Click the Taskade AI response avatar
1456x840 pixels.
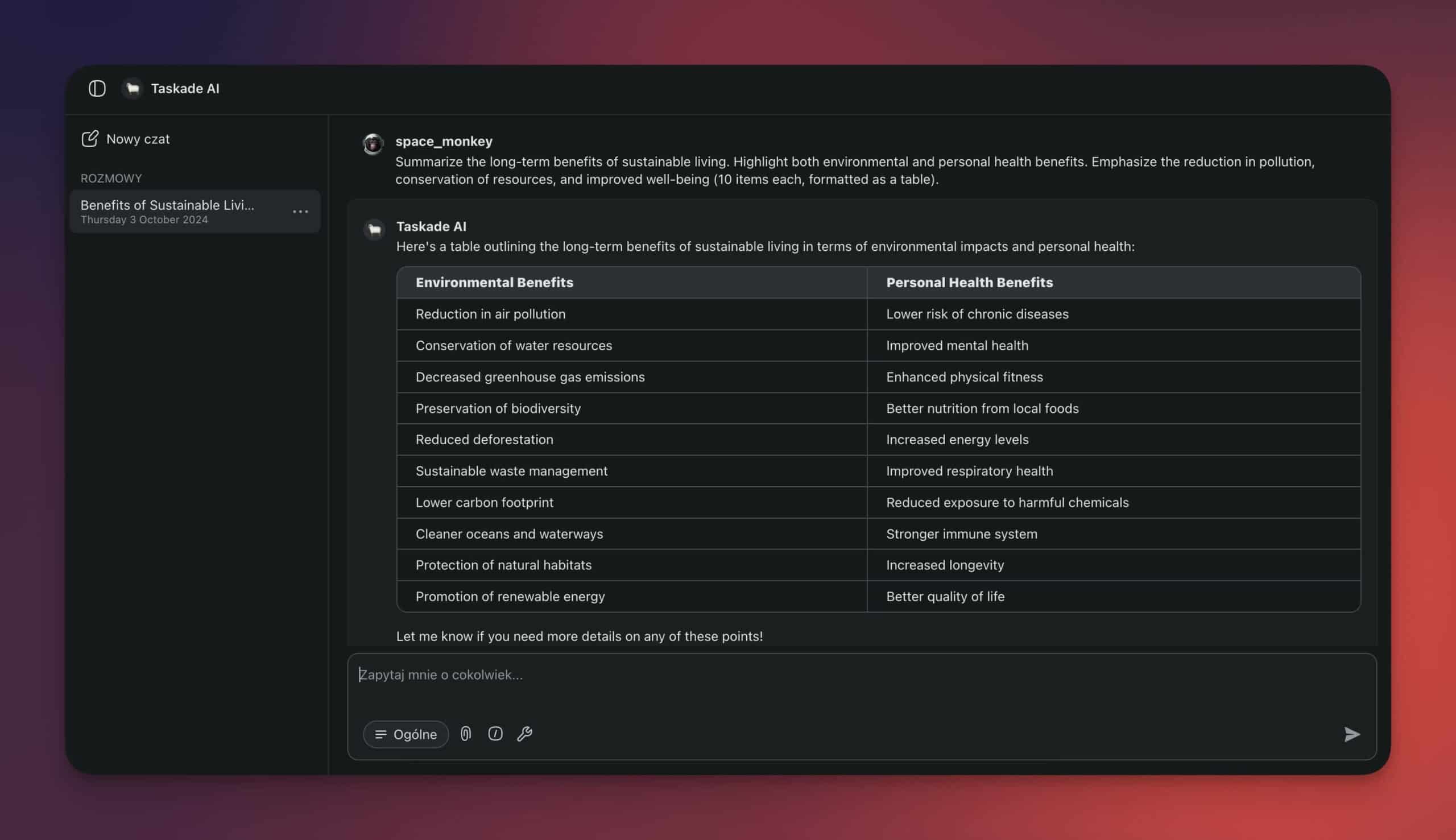tap(374, 229)
